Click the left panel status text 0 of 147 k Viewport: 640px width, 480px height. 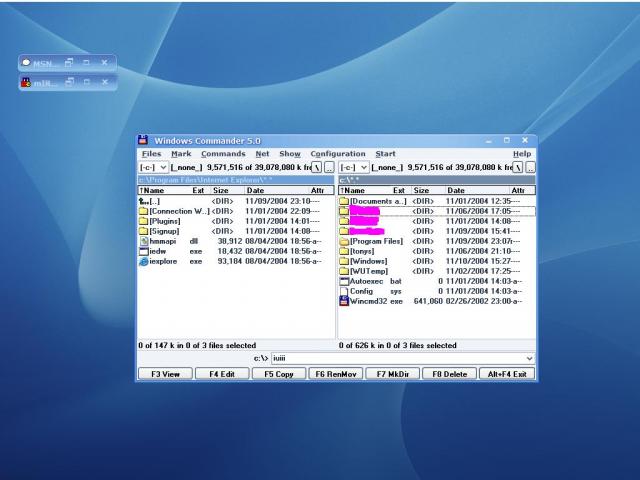tap(197, 345)
